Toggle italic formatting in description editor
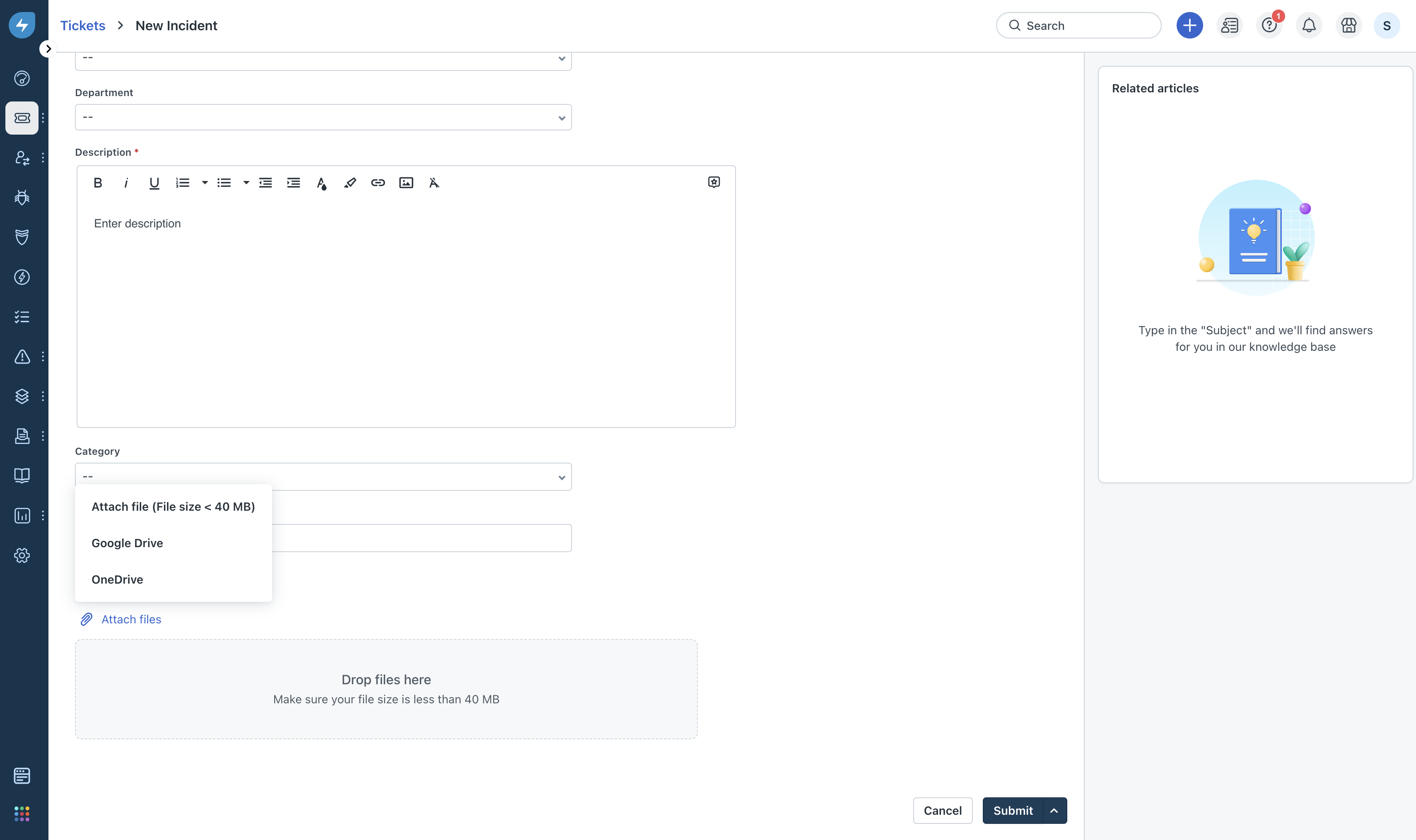This screenshot has height=840, width=1416. click(125, 183)
